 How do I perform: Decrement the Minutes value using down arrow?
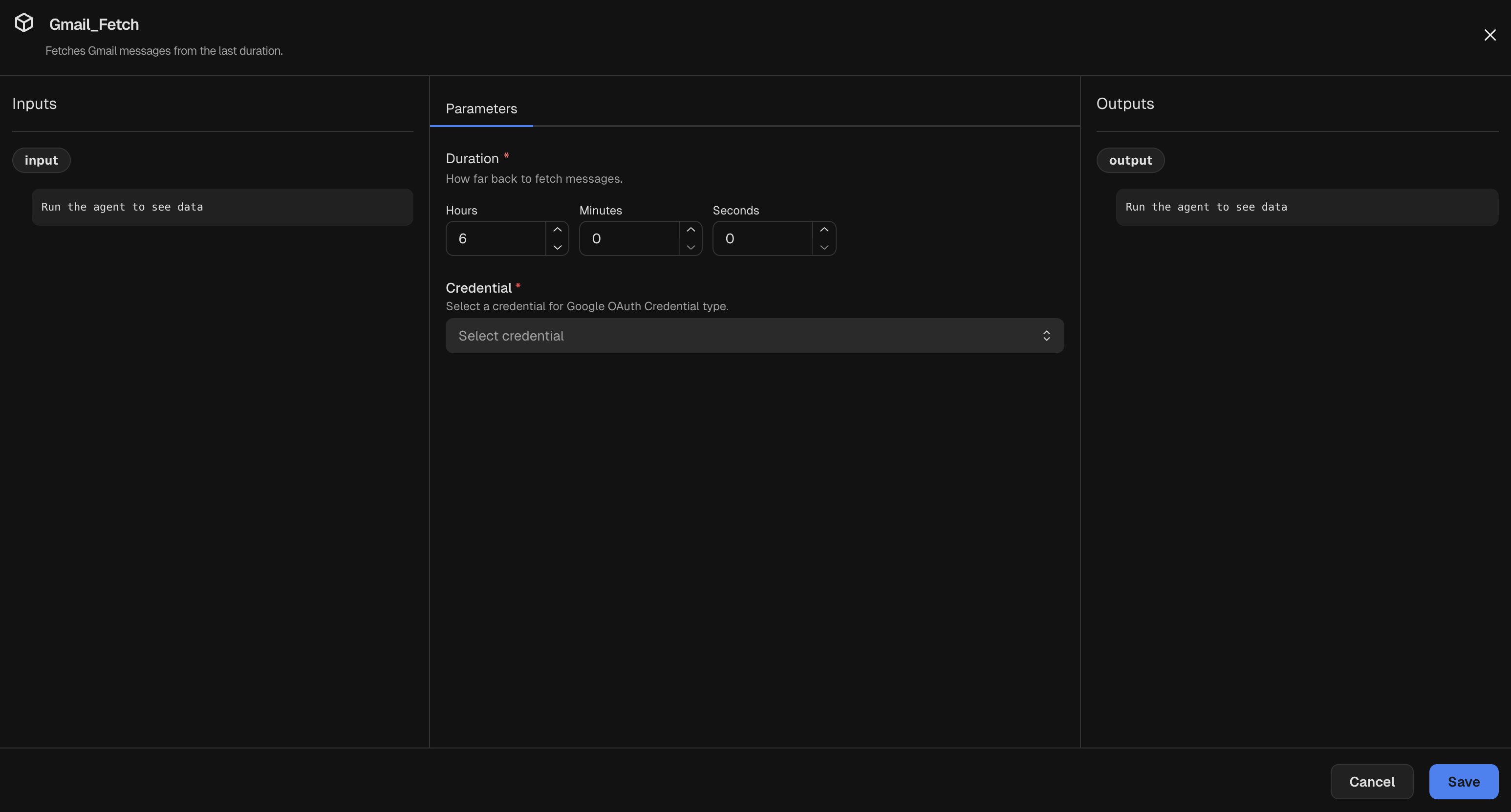[x=691, y=248]
